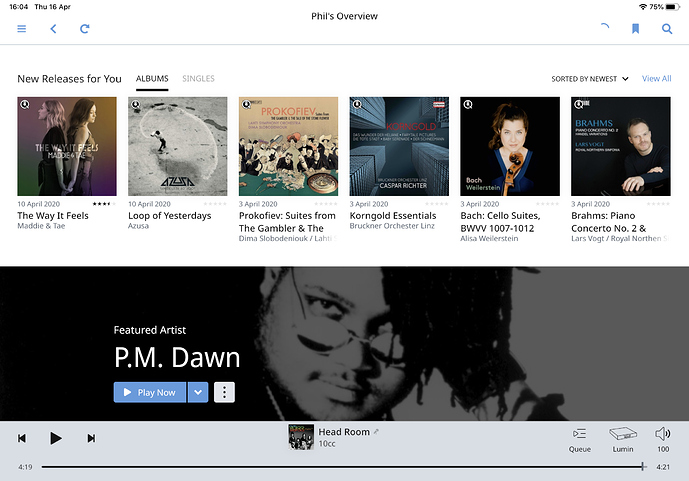Click the Head Room track title
Image resolution: width=689 pixels, height=481 pixels.
(344, 432)
